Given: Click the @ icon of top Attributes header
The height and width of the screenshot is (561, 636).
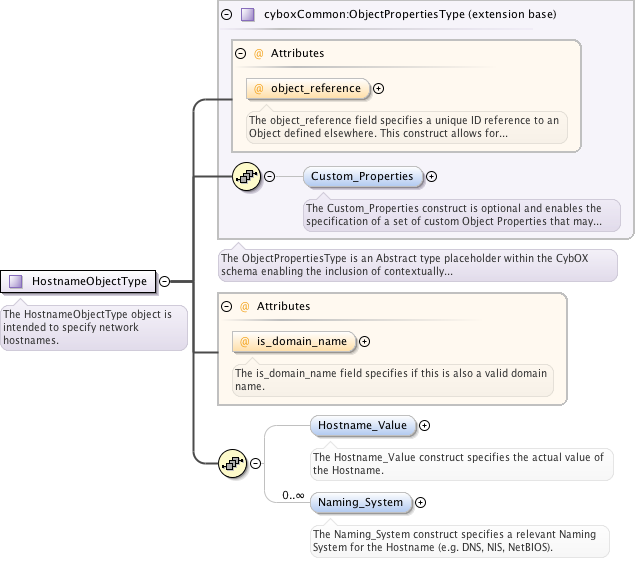Looking at the screenshot, I should tap(258, 54).
